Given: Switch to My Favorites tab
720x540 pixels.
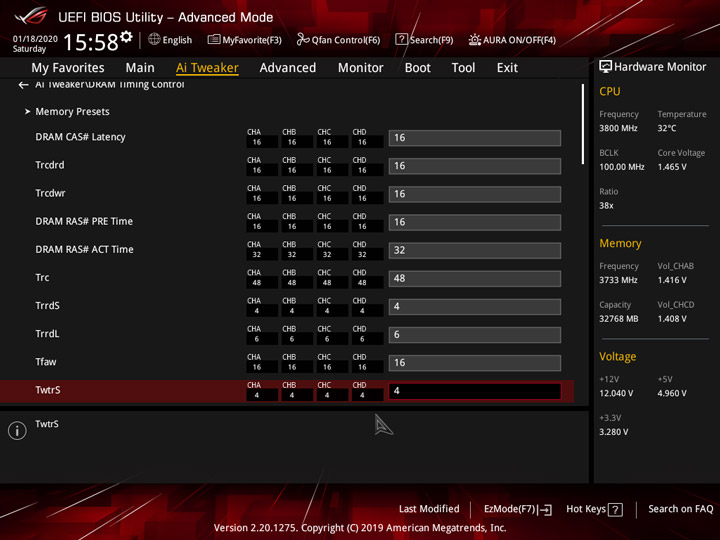Looking at the screenshot, I should pyautogui.click(x=68, y=68).
